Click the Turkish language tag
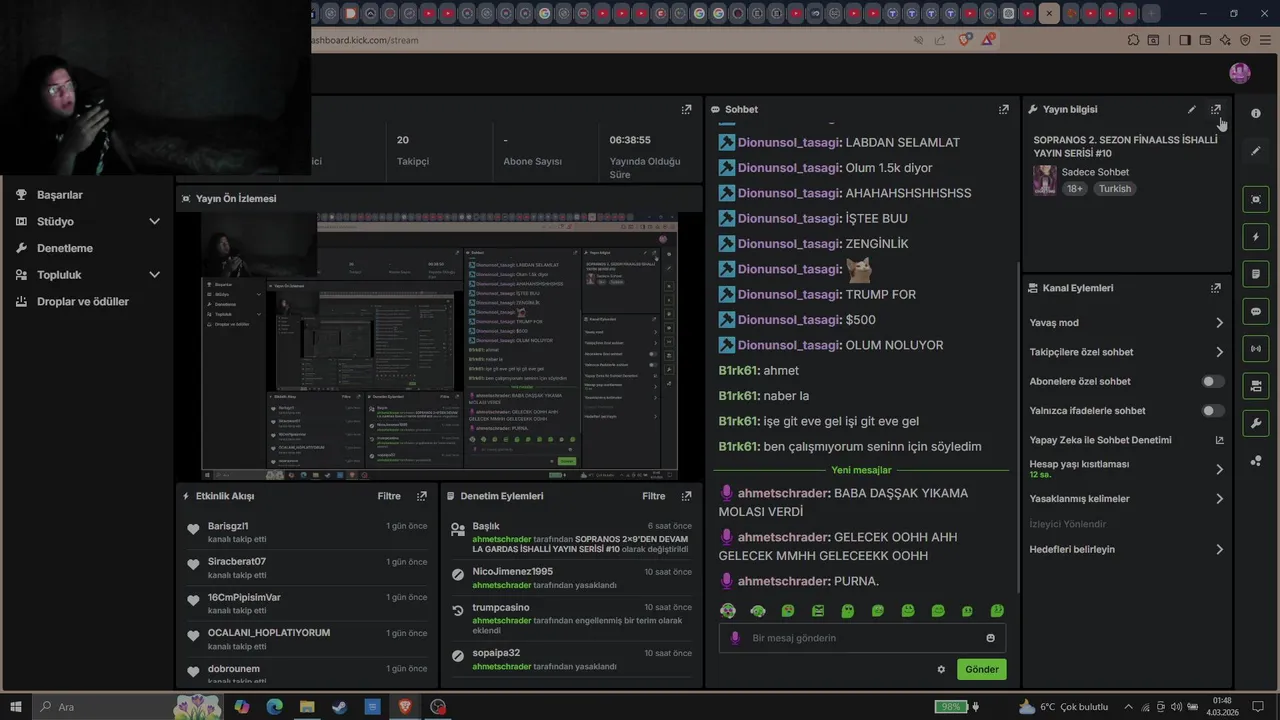Viewport: 1280px width, 720px height. [x=1115, y=188]
